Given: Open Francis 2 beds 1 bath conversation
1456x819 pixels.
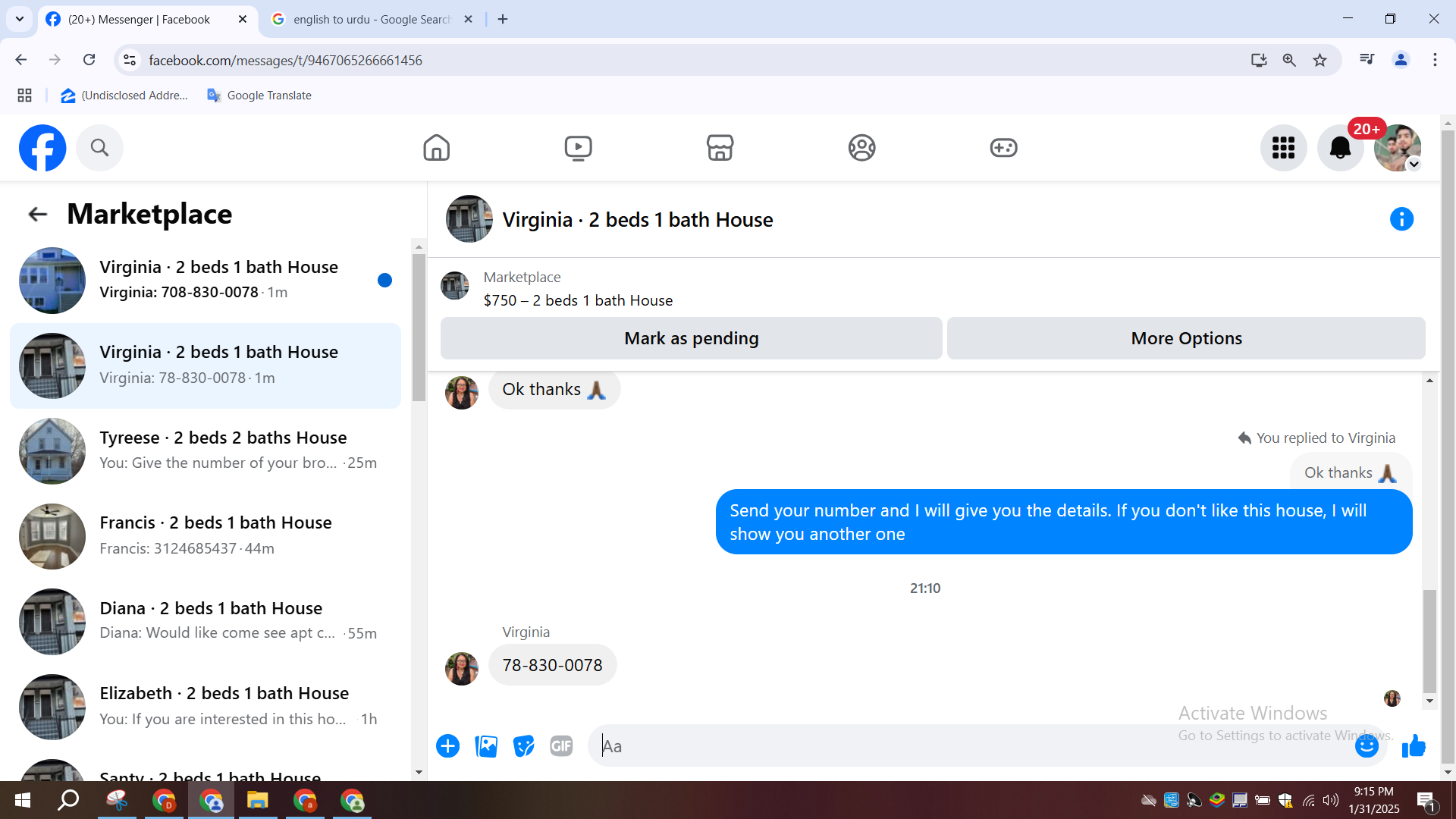Looking at the screenshot, I should (x=206, y=536).
